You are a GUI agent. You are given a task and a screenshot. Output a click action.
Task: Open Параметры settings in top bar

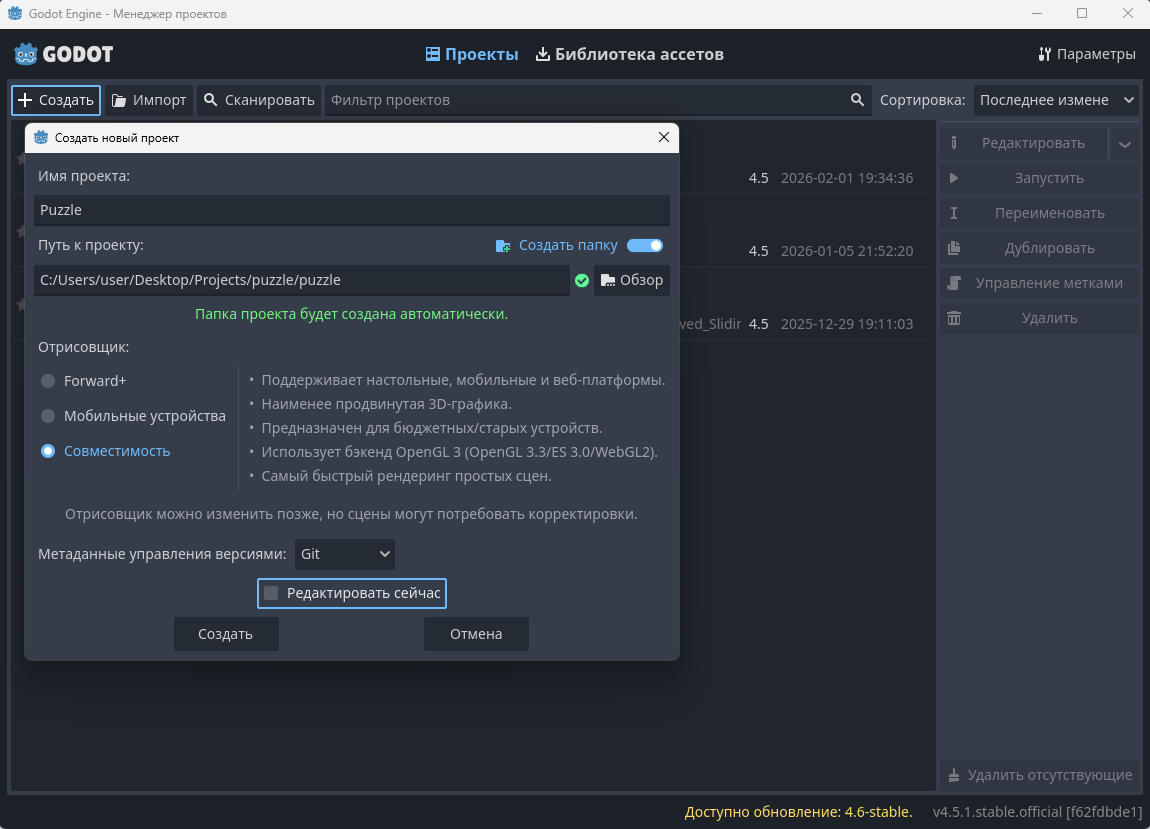point(1086,54)
